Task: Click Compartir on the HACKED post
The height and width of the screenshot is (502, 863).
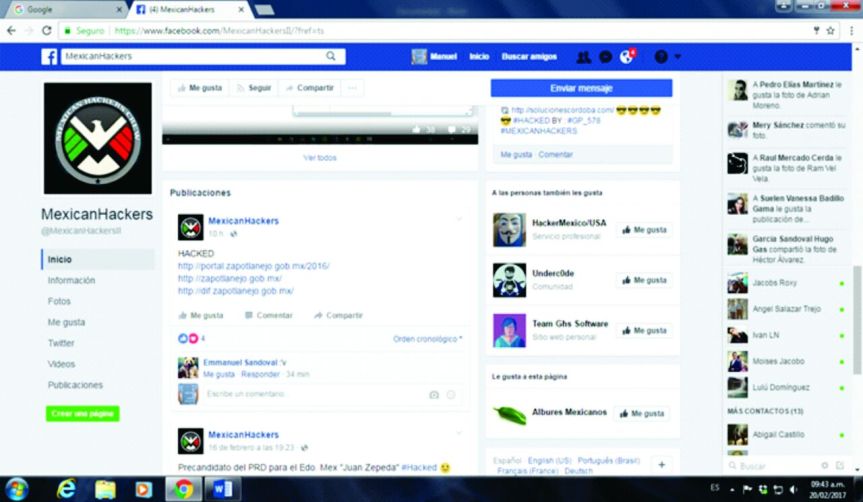Action: tap(338, 315)
